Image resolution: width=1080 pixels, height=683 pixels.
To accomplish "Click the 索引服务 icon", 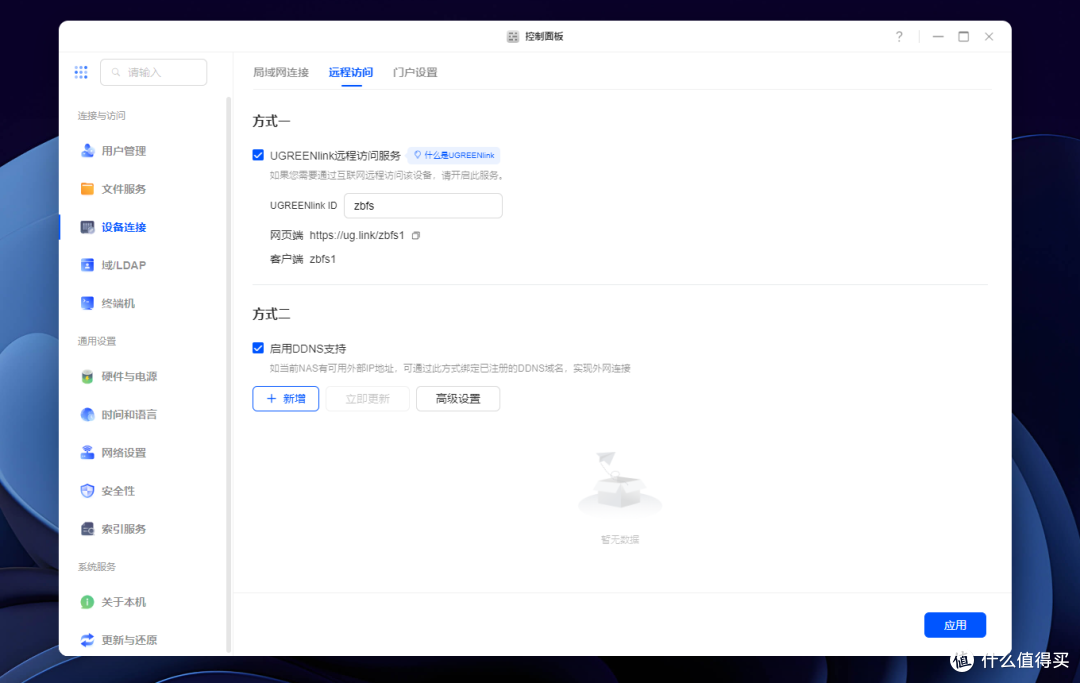I will [87, 529].
